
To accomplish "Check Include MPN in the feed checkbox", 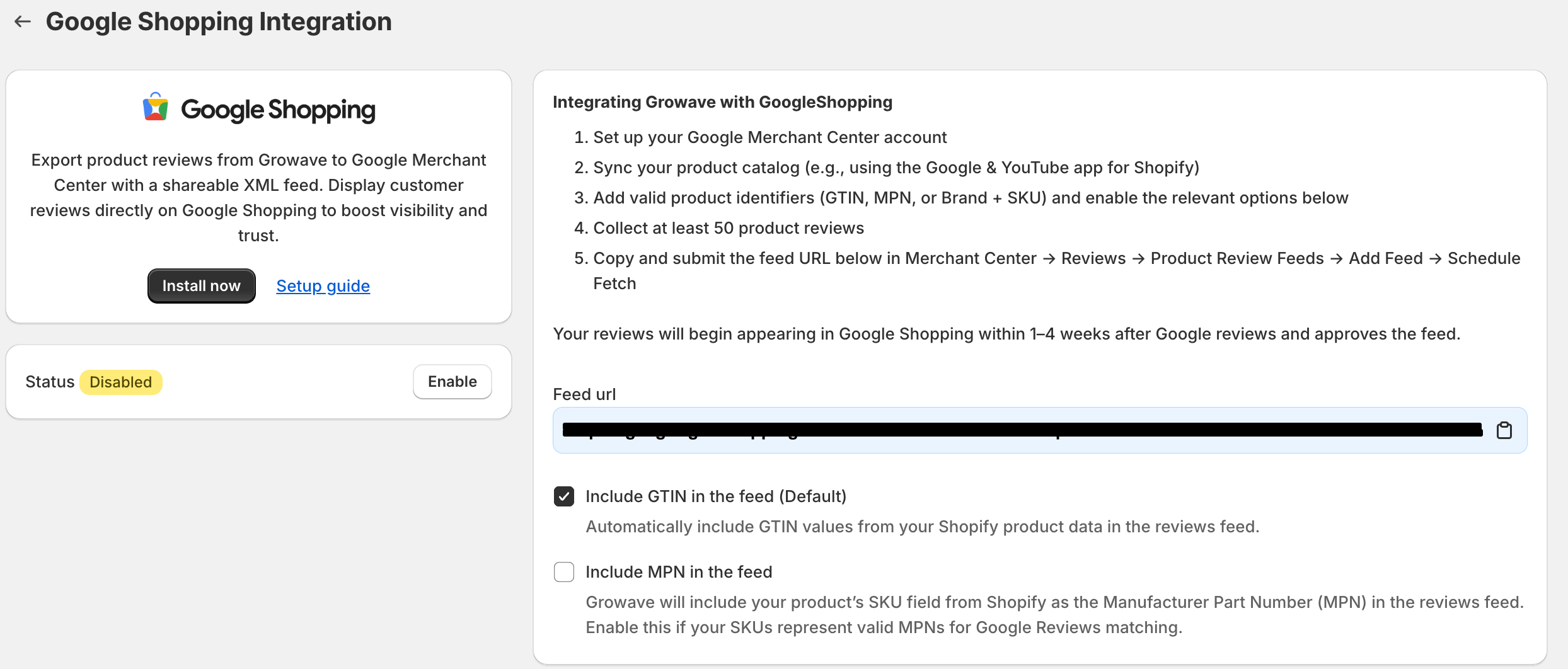I will pyautogui.click(x=564, y=572).
